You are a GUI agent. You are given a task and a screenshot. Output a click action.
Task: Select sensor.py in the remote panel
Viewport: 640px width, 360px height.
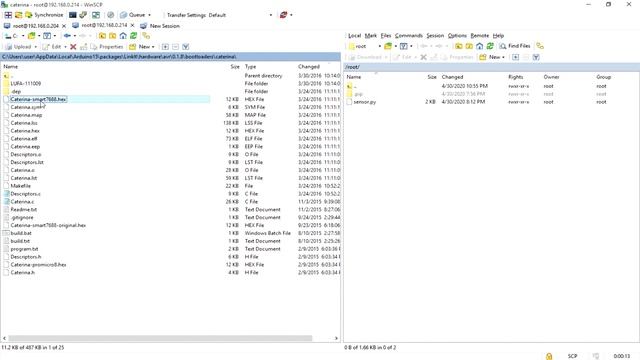point(364,102)
